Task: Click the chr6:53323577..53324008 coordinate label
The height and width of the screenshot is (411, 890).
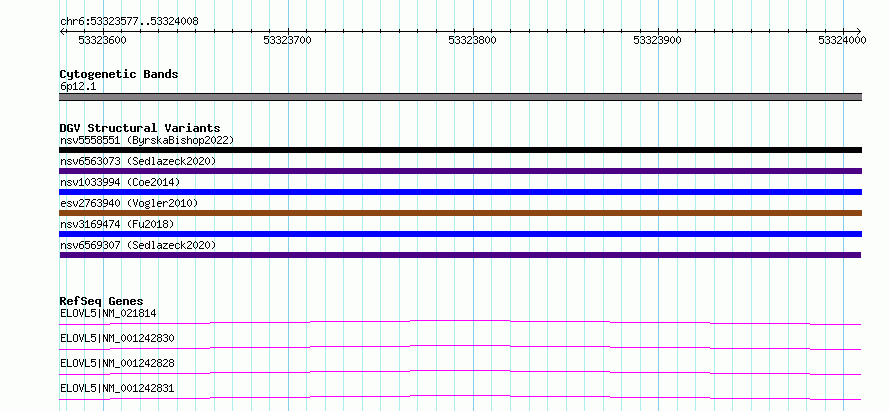Action: pos(129,22)
